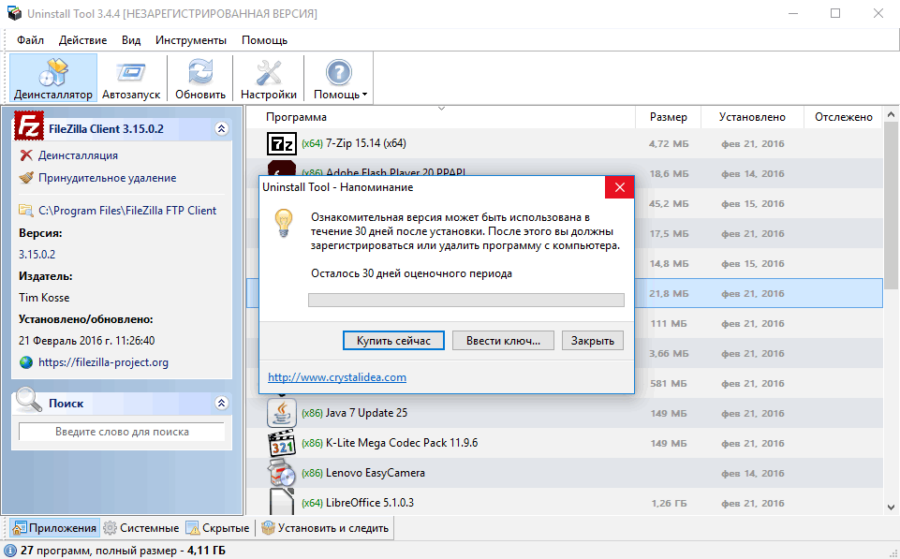Image resolution: width=900 pixels, height=559 pixels.
Task: Select LibreOffice 5.1.0.3 row
Action: 565,502
